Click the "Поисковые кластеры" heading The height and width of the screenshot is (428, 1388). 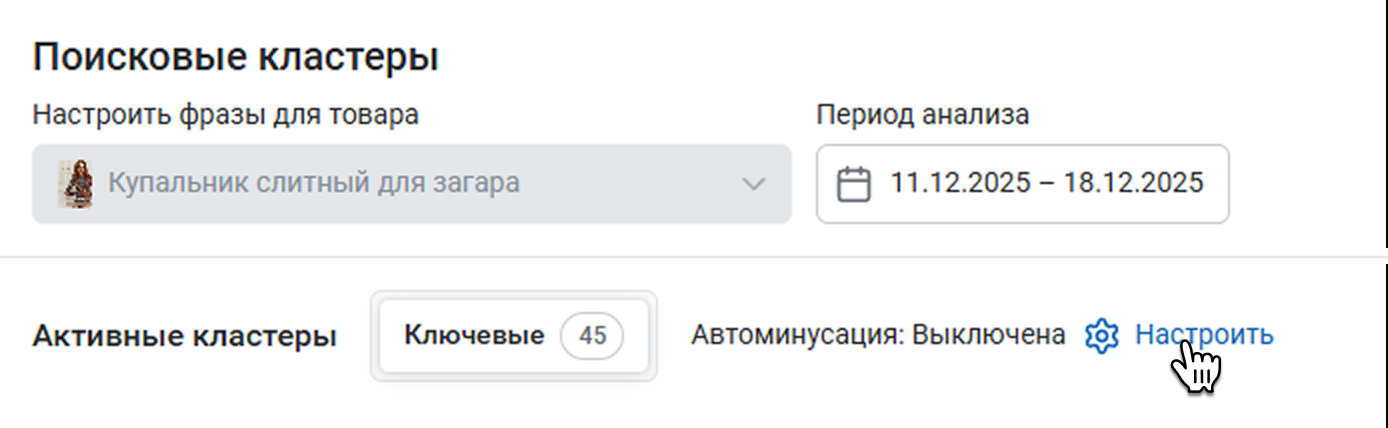click(236, 57)
